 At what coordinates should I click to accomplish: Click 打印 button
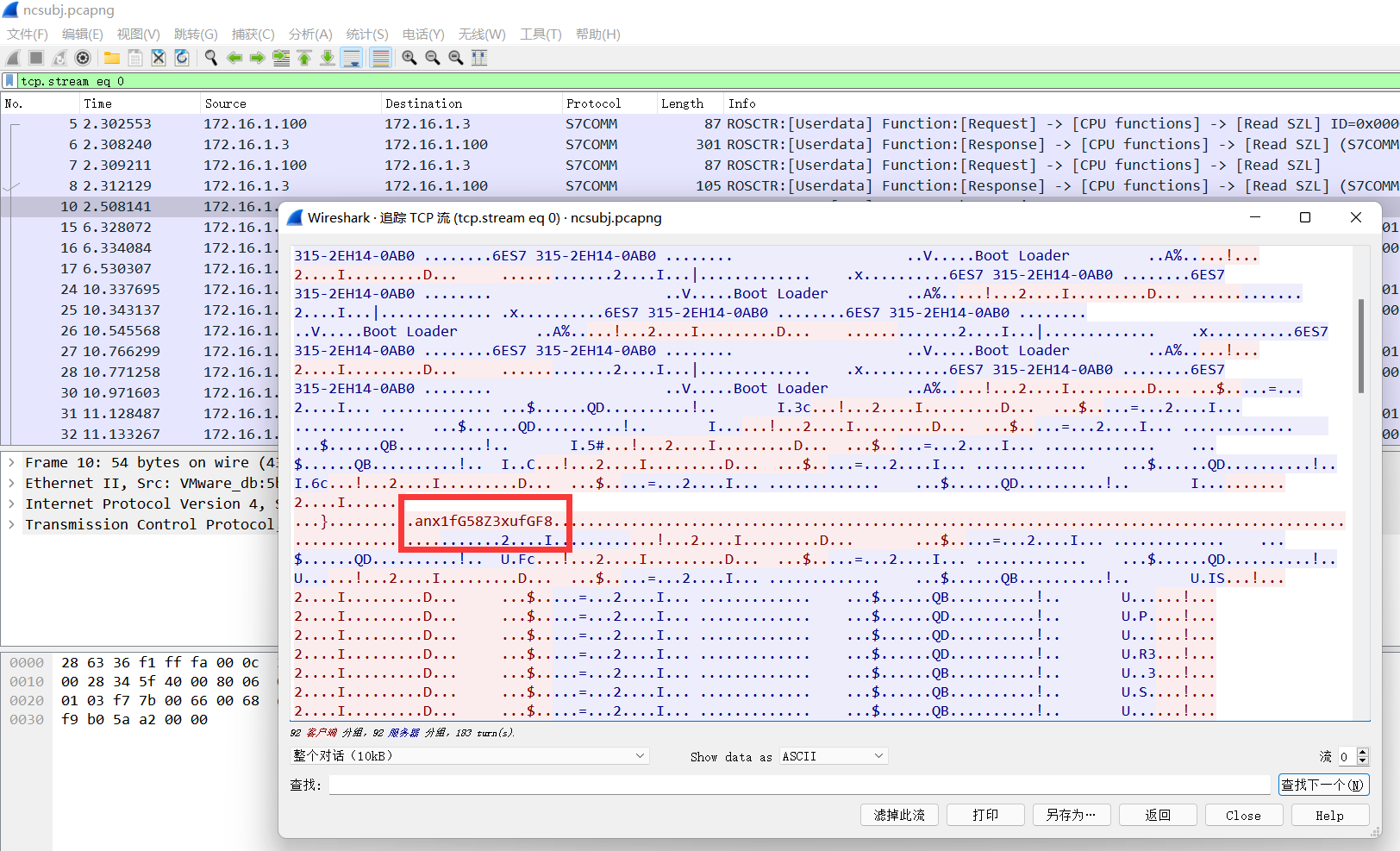point(985,816)
